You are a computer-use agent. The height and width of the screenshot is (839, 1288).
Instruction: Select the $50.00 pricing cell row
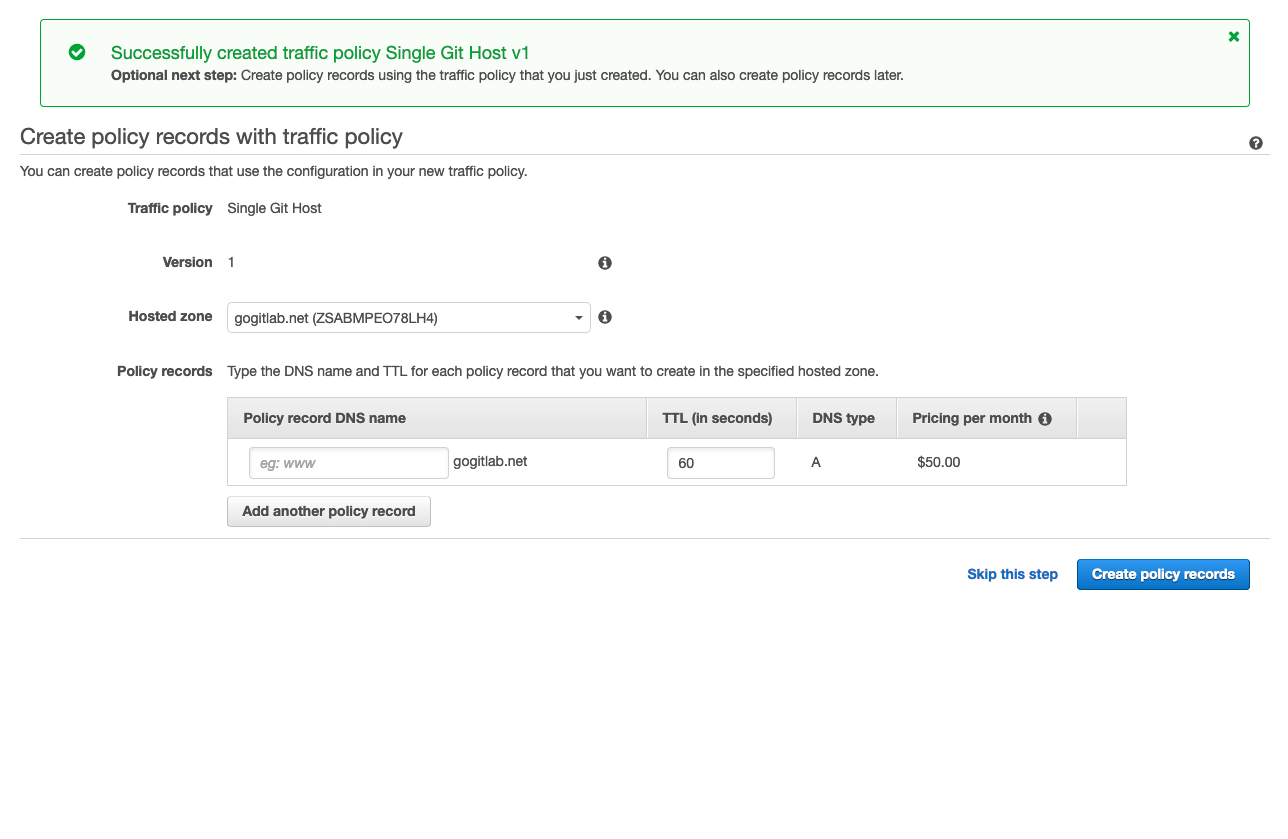[x=938, y=461]
